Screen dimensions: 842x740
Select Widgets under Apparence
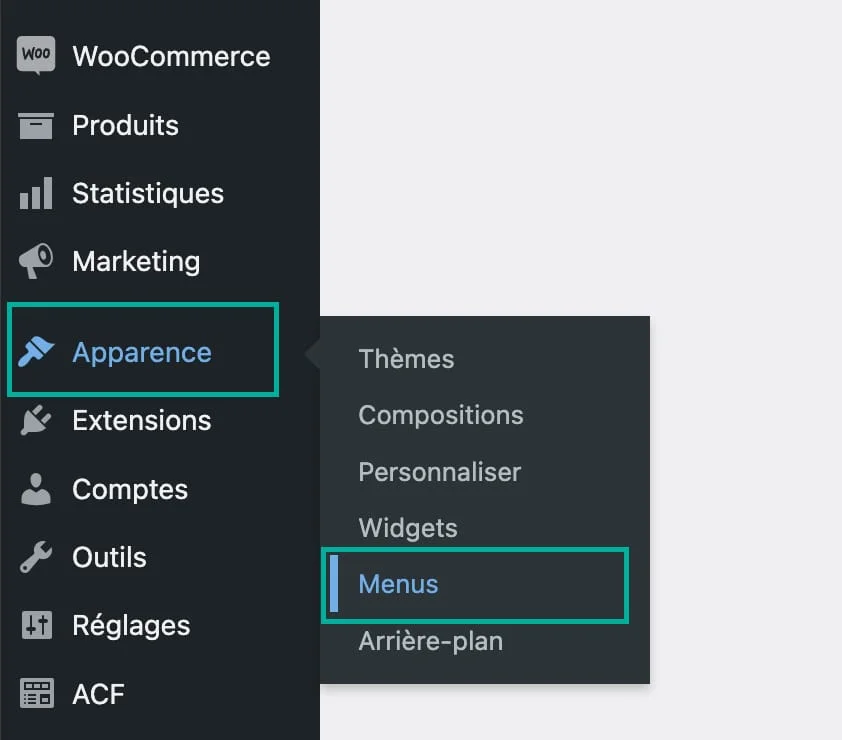pyautogui.click(x=407, y=528)
